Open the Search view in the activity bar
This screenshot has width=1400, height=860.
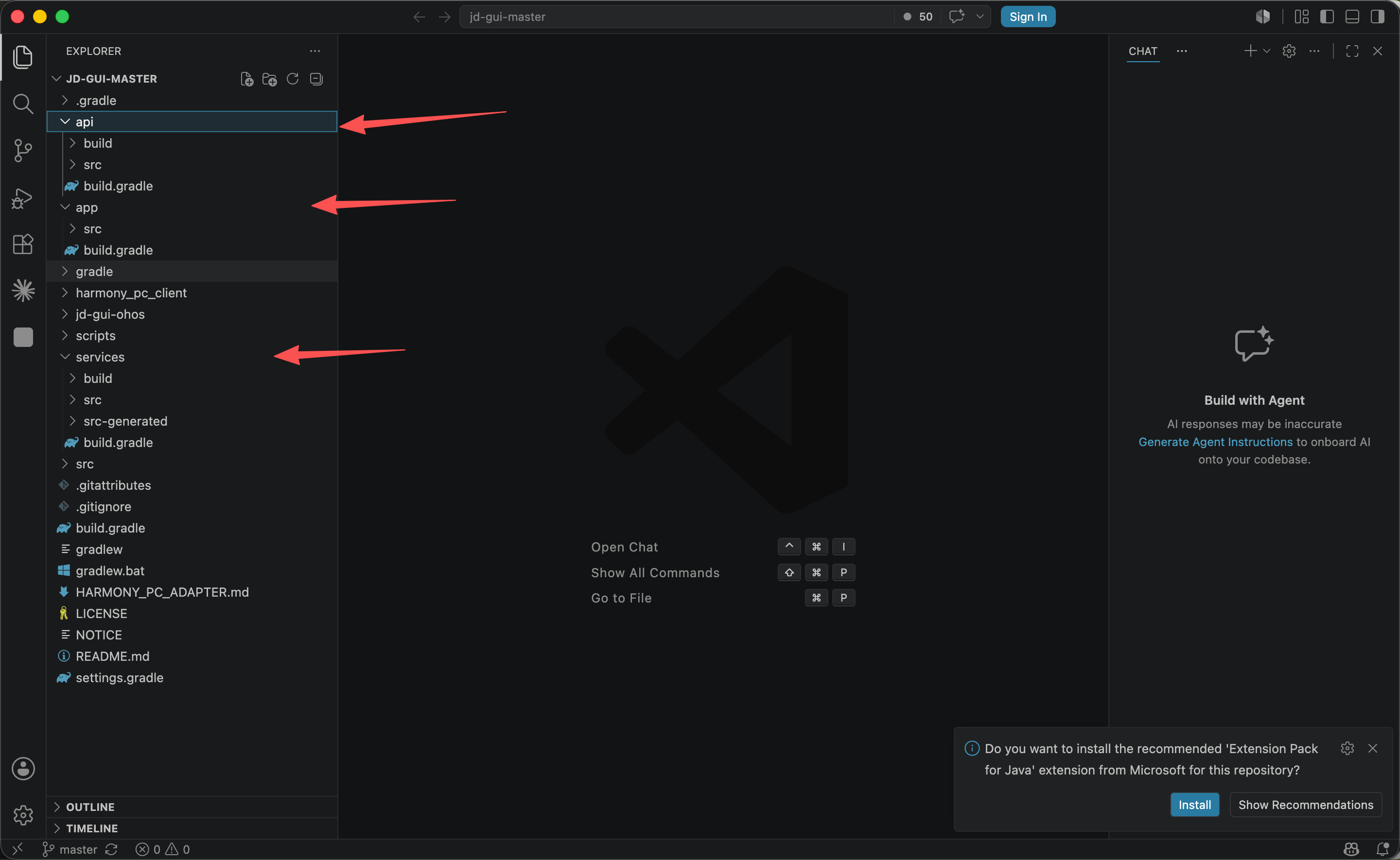click(x=23, y=103)
